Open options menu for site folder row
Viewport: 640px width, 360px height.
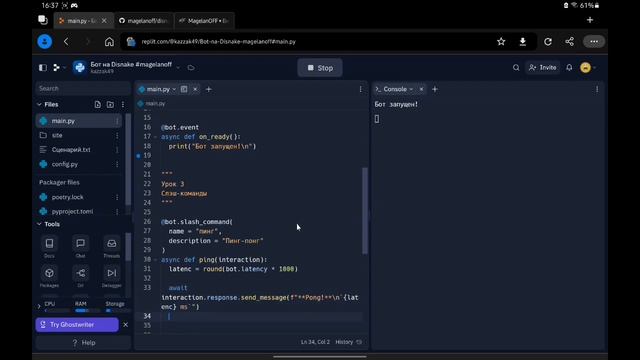coord(117,135)
